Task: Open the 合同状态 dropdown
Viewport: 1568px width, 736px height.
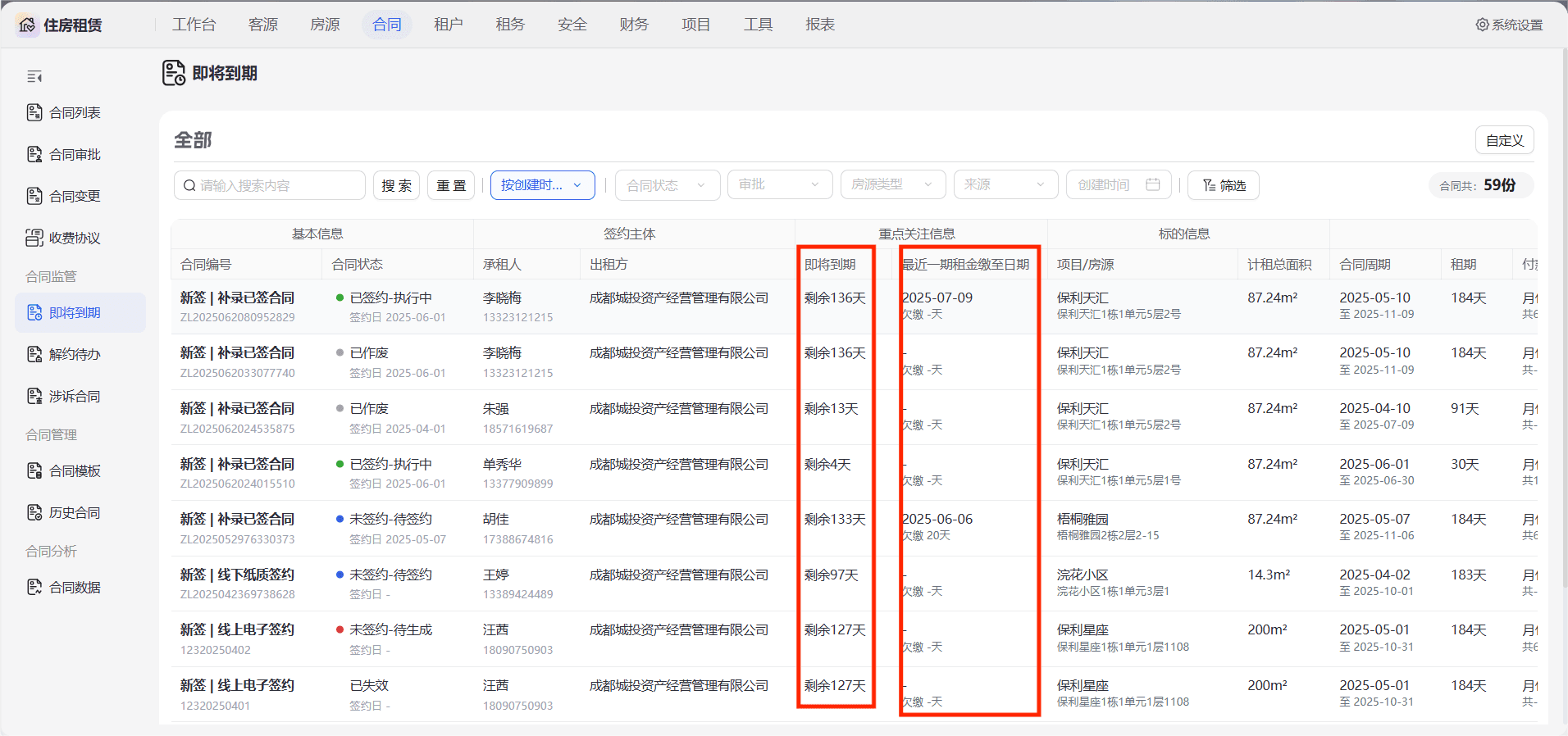Action: pos(668,185)
